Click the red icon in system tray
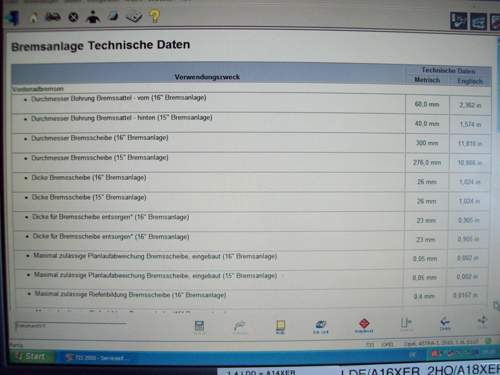 [435, 353]
